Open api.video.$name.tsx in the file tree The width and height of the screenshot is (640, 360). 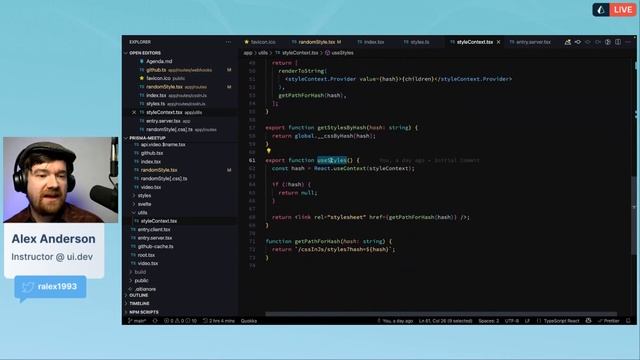[163, 144]
